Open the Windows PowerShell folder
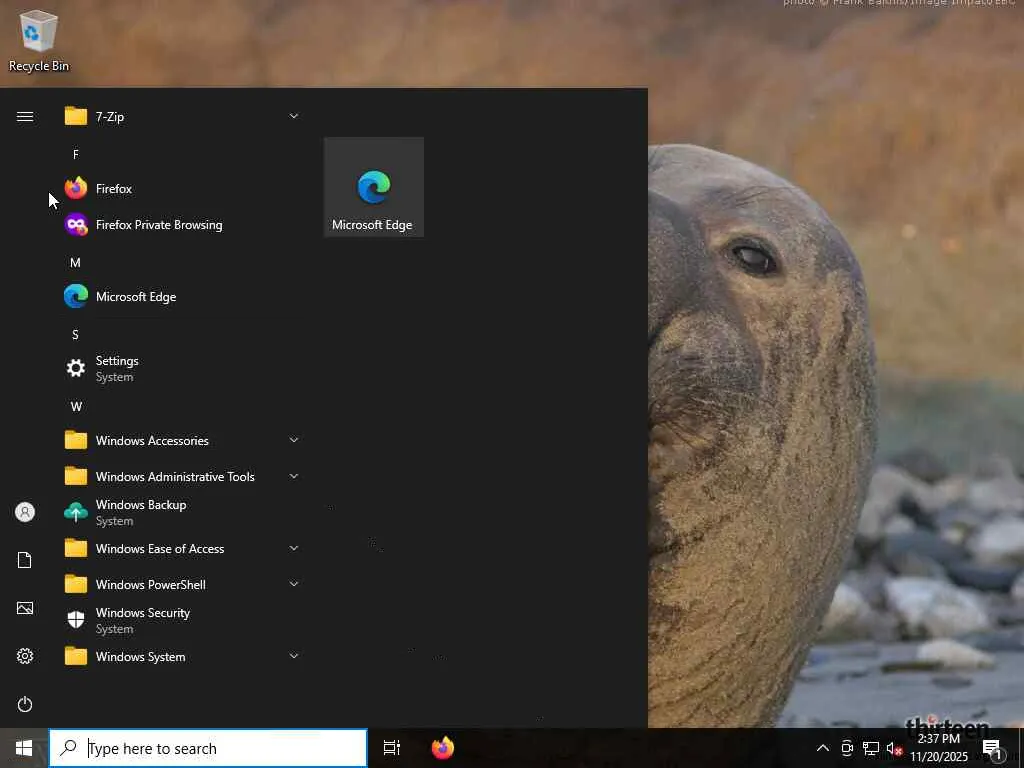The width and height of the screenshot is (1024, 768). [x=184, y=584]
